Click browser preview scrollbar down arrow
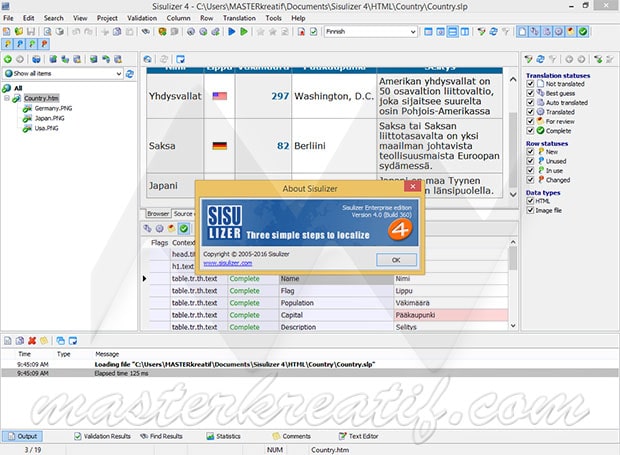The height and width of the screenshot is (455, 620). click(x=513, y=194)
